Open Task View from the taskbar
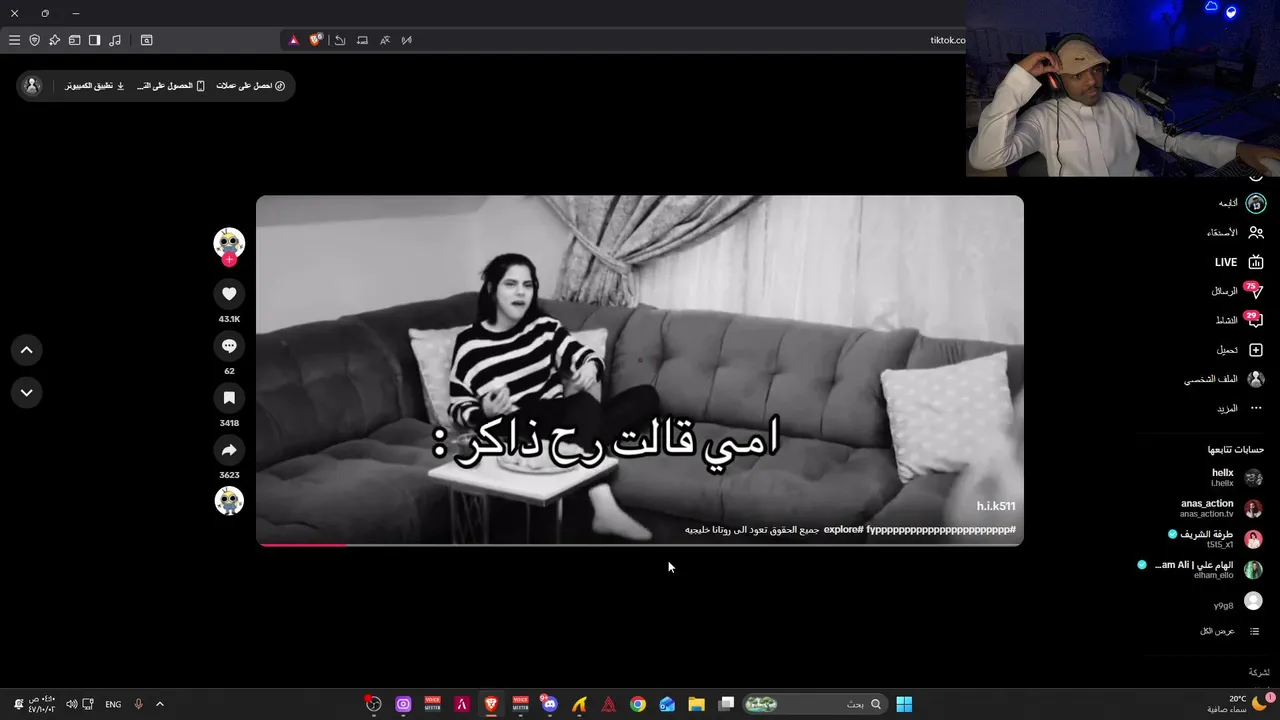1280x720 pixels. 727,704
